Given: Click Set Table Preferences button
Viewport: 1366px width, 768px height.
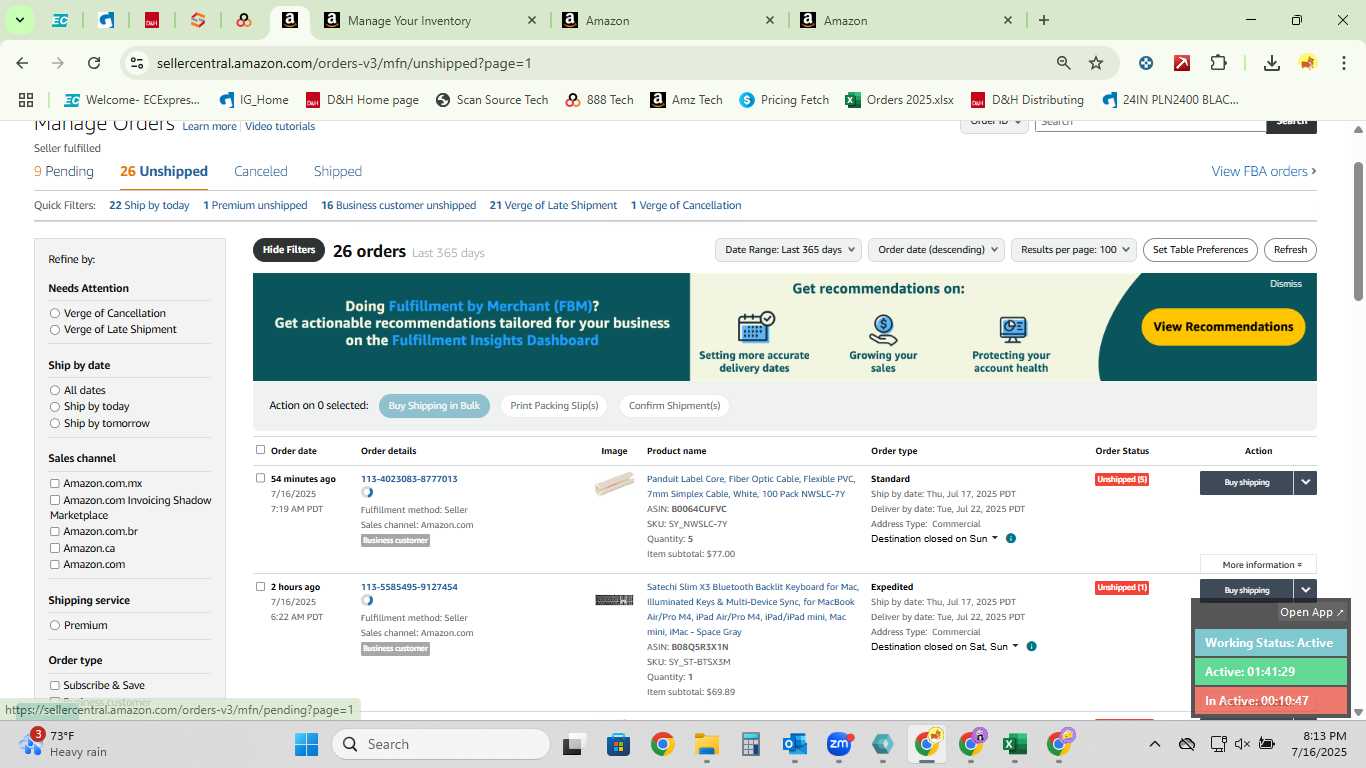Looking at the screenshot, I should (x=1200, y=250).
